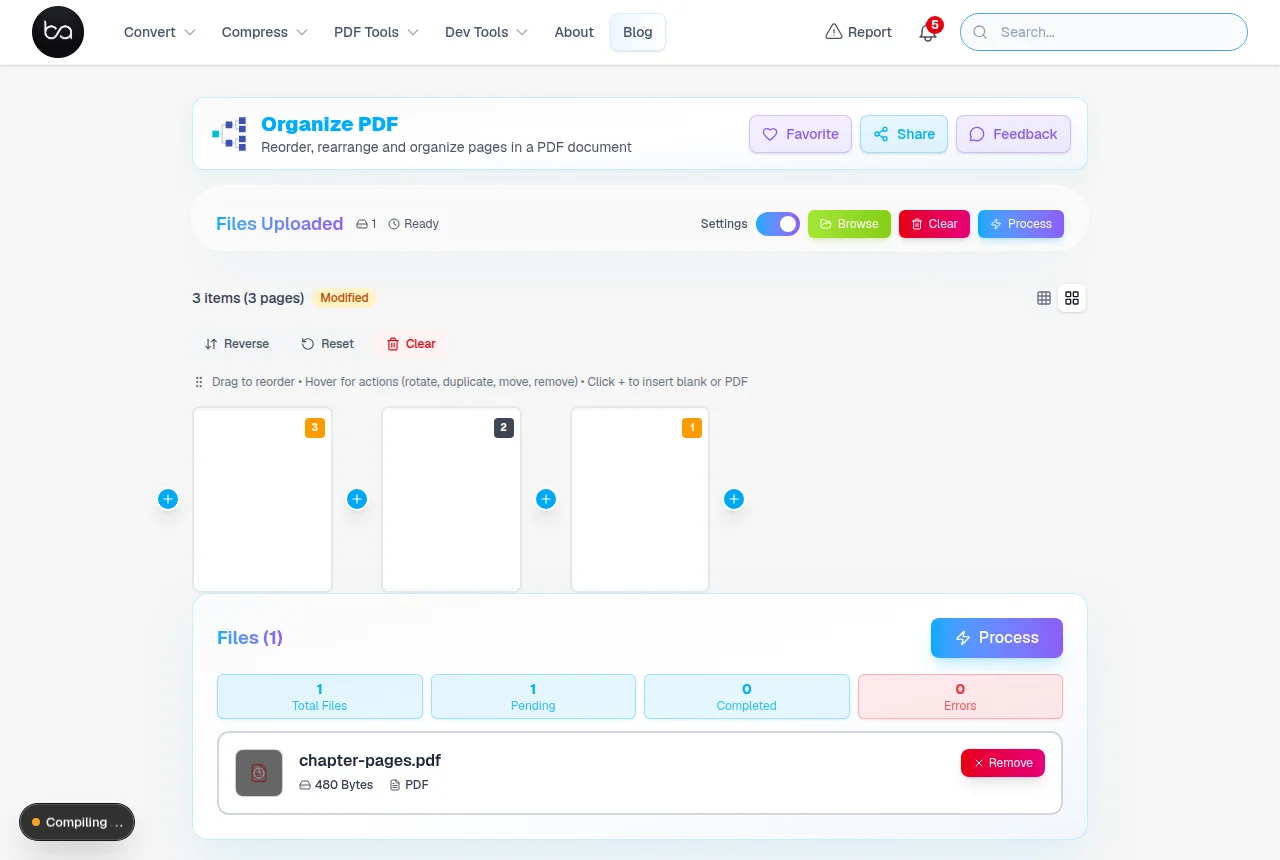Viewport: 1280px width, 860px height.
Task: Open the Blog tab
Action: click(638, 32)
